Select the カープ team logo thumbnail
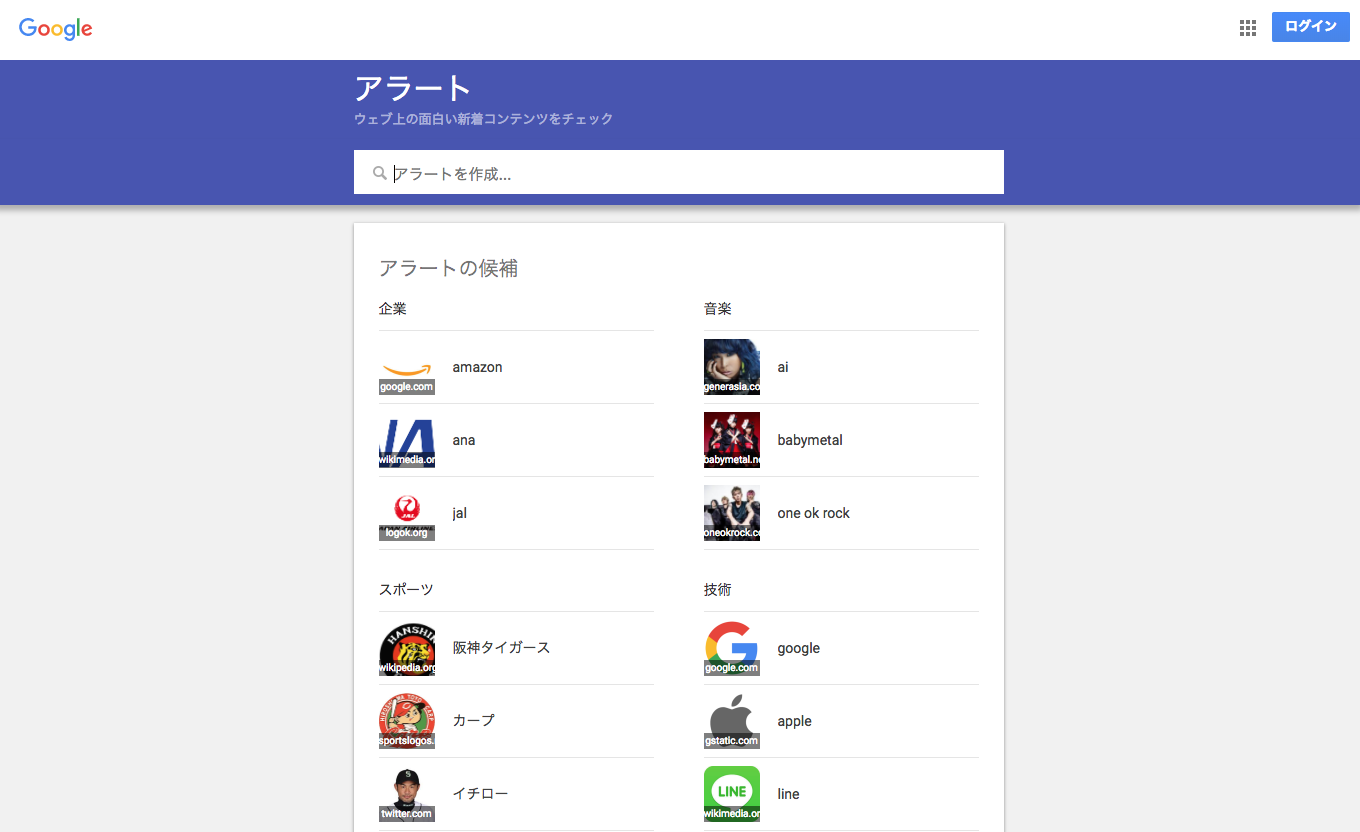Image resolution: width=1360 pixels, height=832 pixels. tap(407, 721)
